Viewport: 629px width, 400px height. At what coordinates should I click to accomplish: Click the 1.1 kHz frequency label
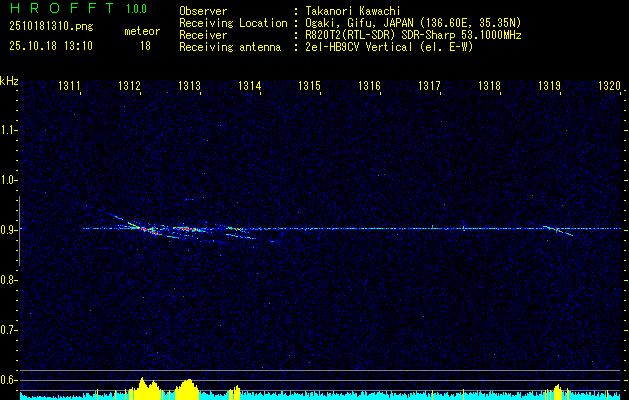8,130
